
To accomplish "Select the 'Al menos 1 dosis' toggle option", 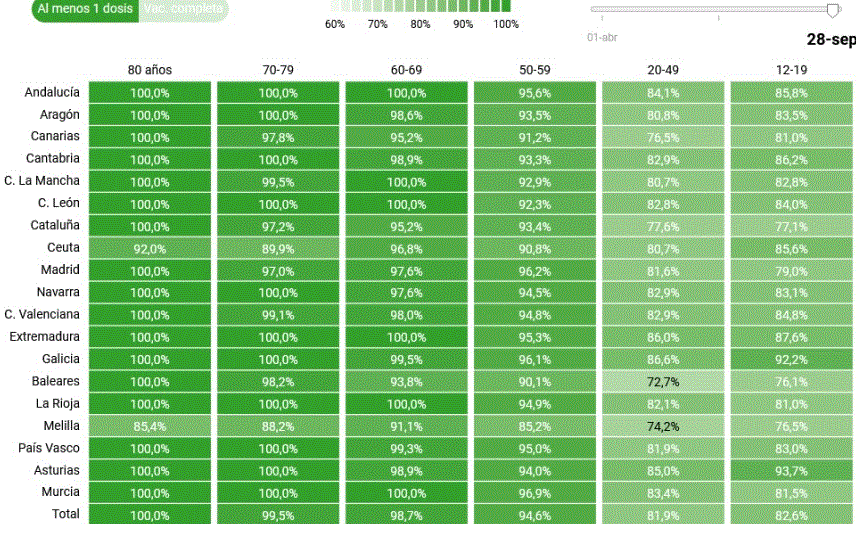I will [84, 9].
